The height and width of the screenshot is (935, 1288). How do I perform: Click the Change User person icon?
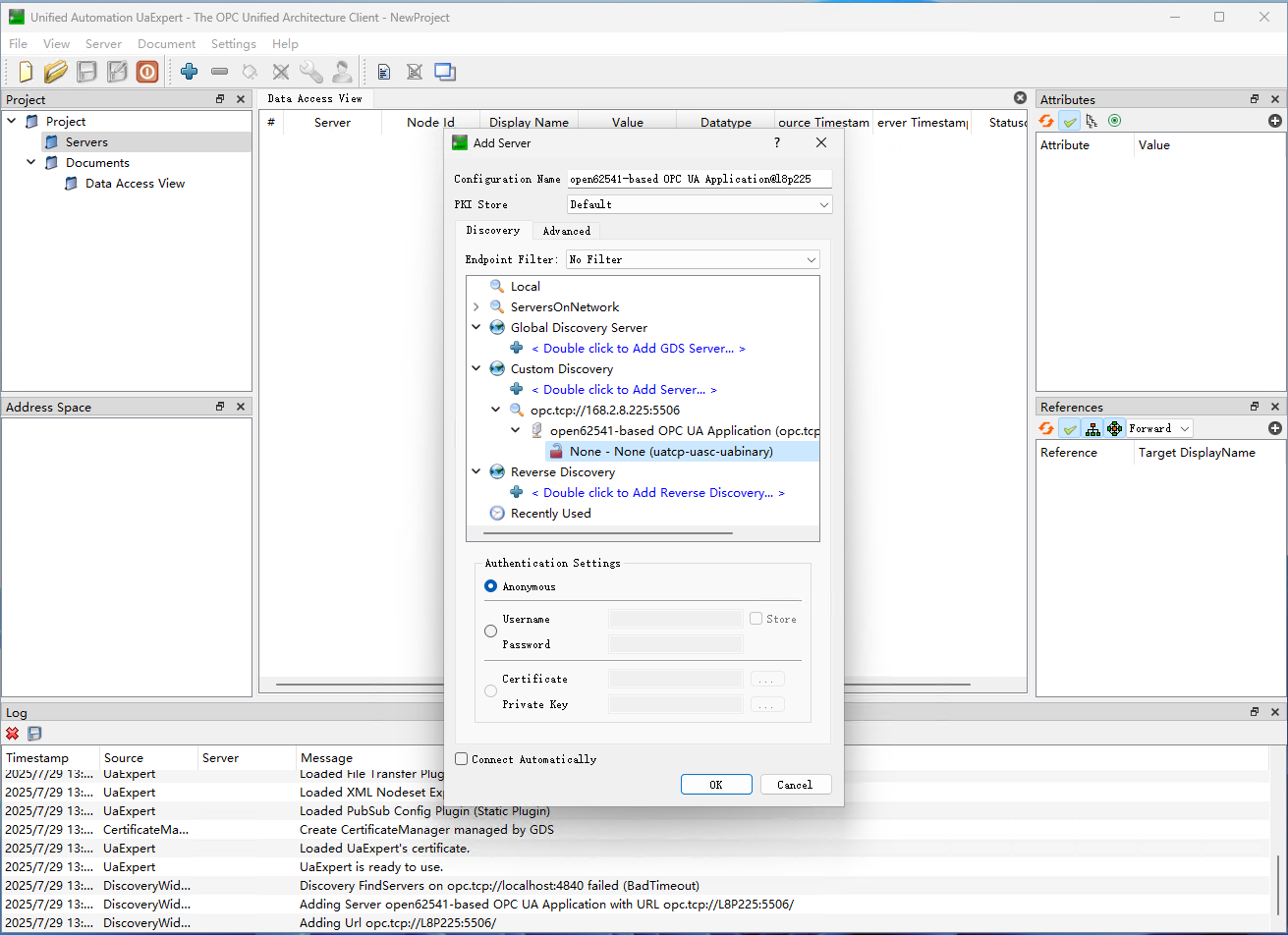click(x=342, y=72)
